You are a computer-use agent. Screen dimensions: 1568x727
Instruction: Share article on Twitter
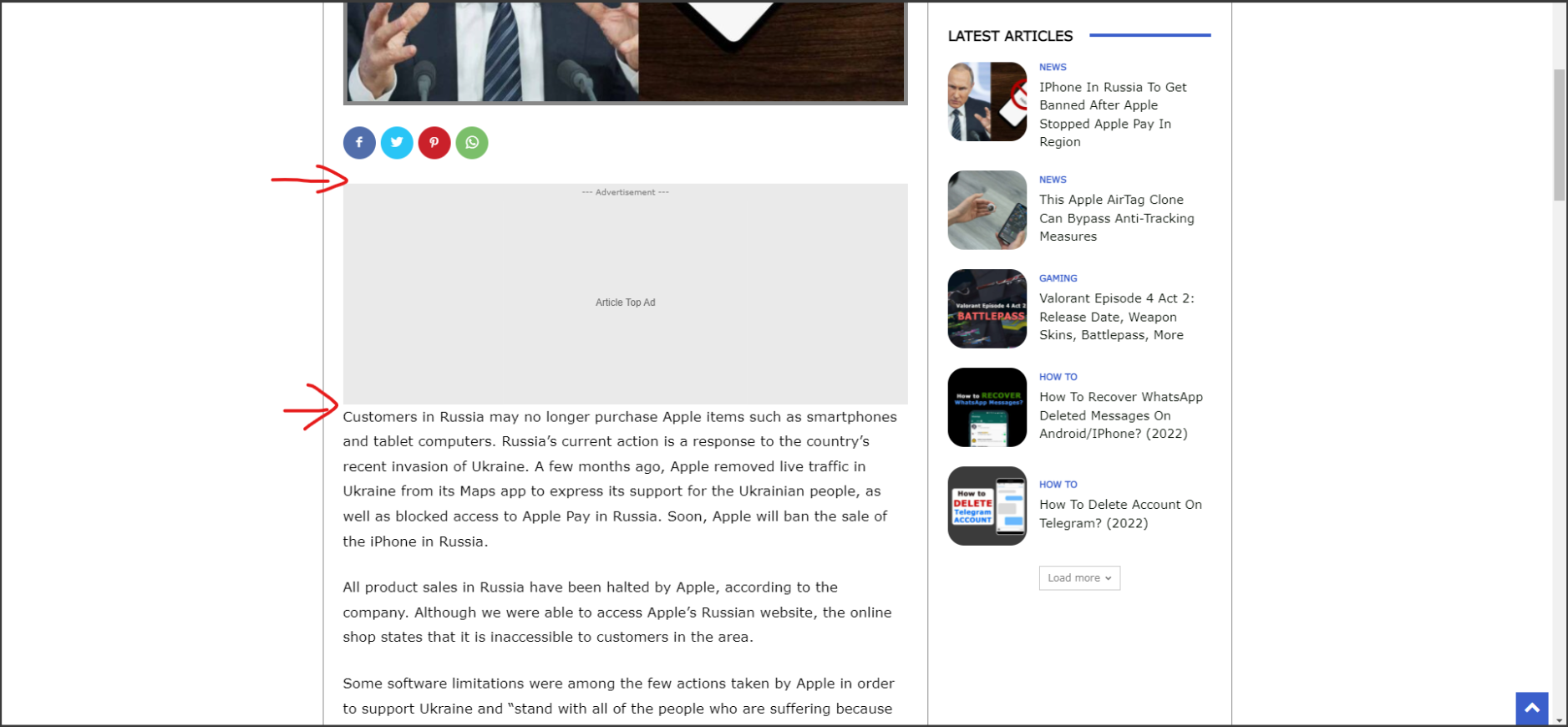tap(397, 143)
